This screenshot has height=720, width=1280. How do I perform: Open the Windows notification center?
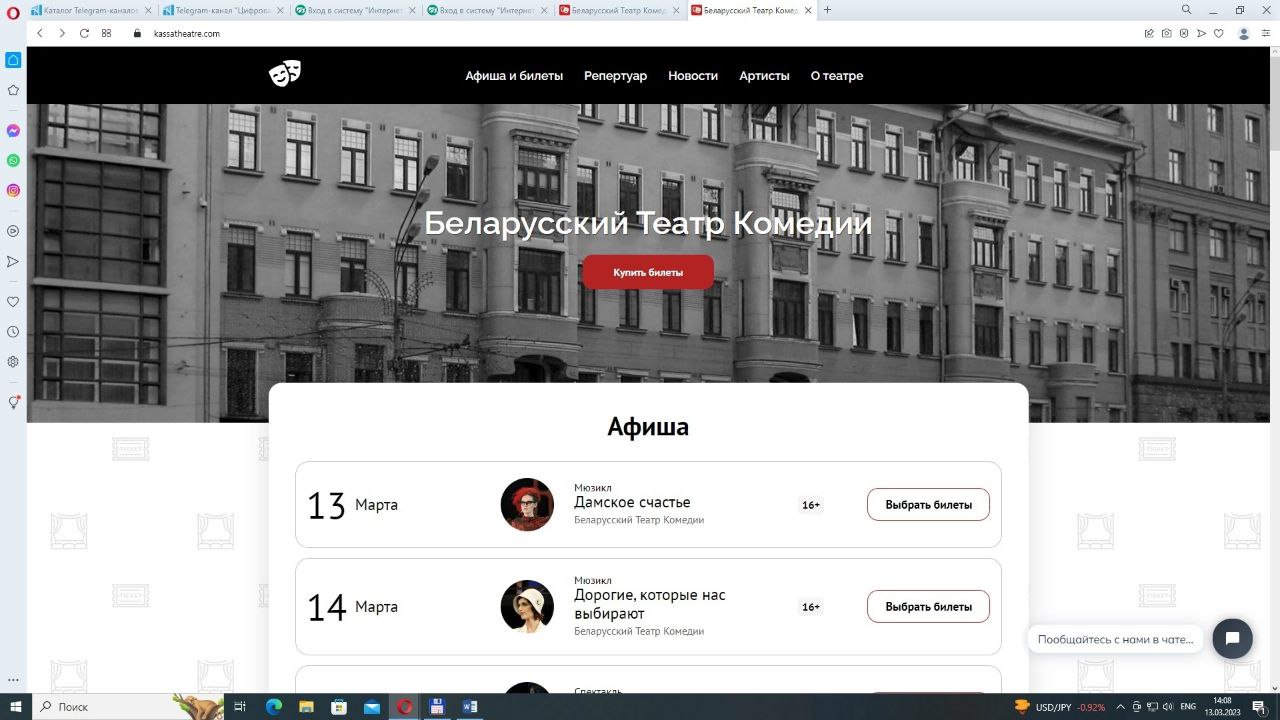coord(1260,707)
